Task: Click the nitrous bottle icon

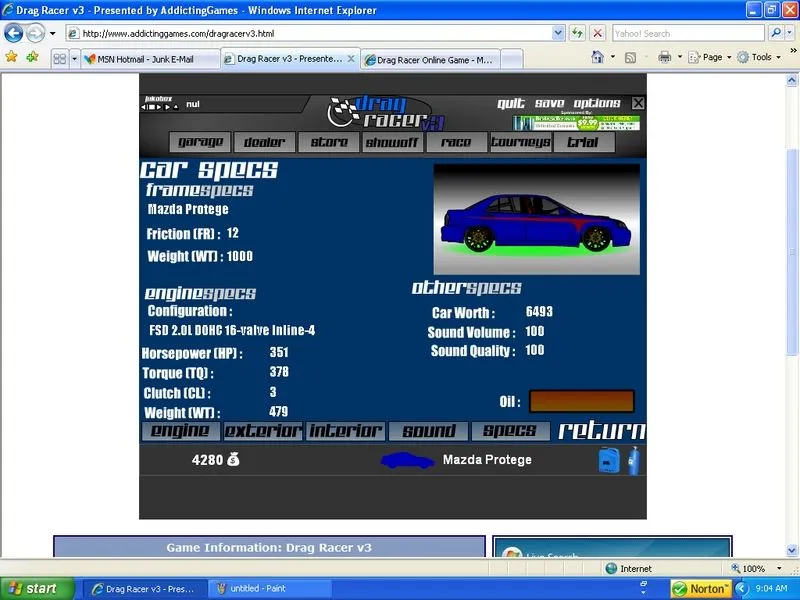Action: (x=632, y=460)
